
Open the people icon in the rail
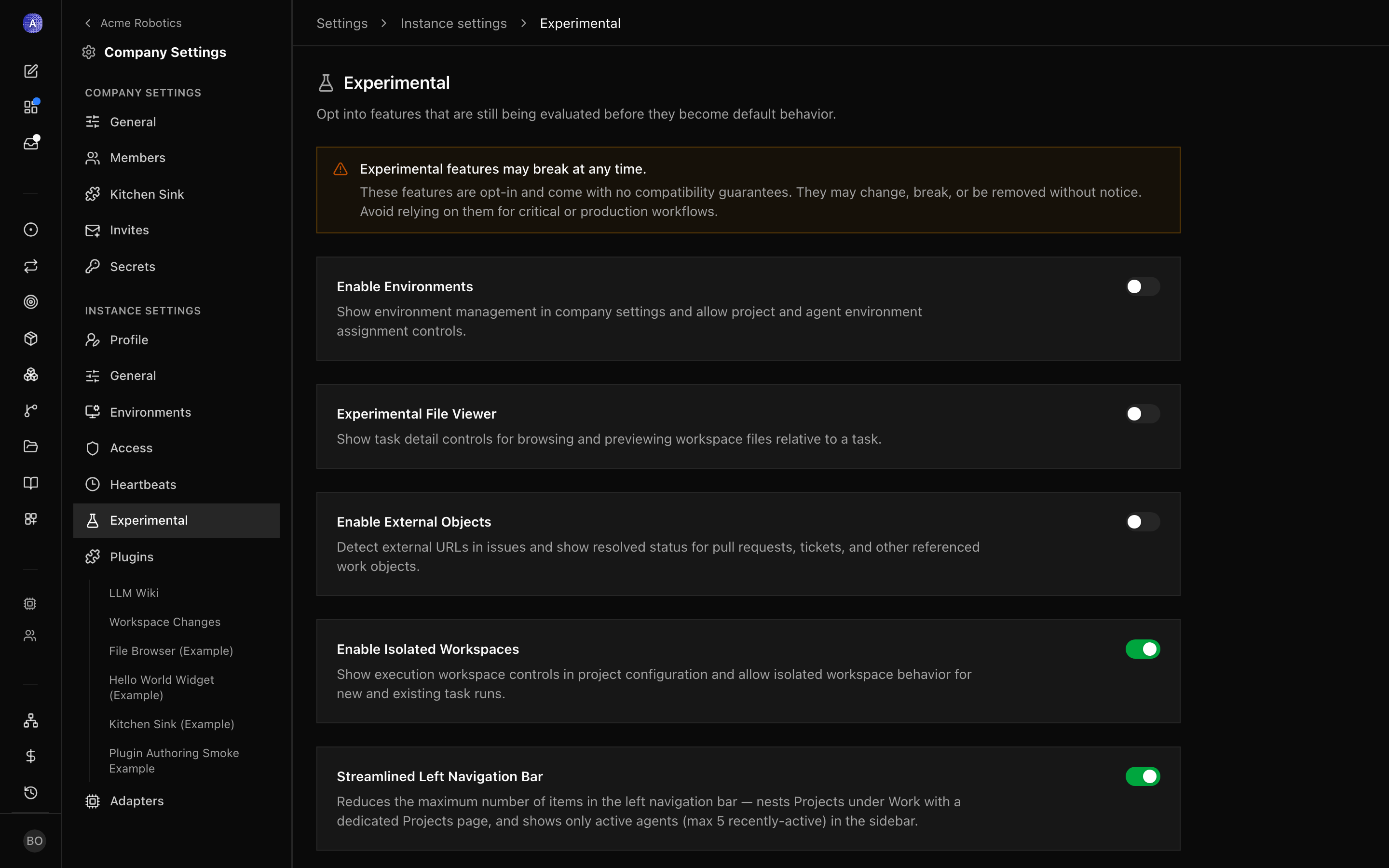(x=30, y=636)
